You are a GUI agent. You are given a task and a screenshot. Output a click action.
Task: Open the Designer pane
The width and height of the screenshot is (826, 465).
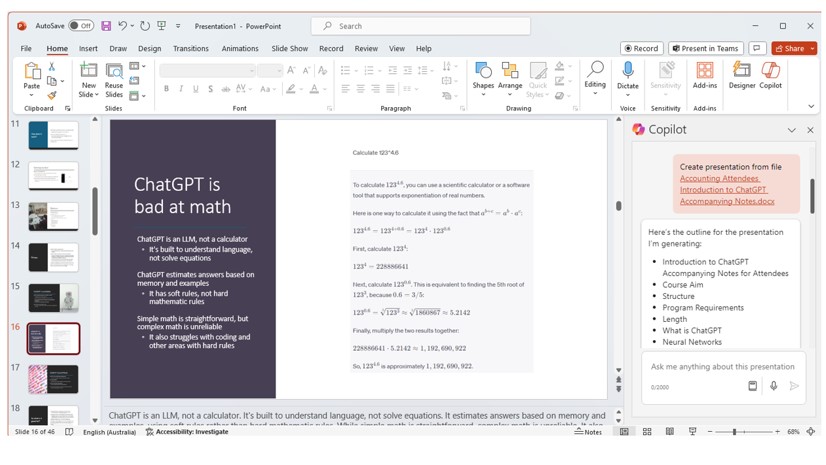tap(741, 71)
